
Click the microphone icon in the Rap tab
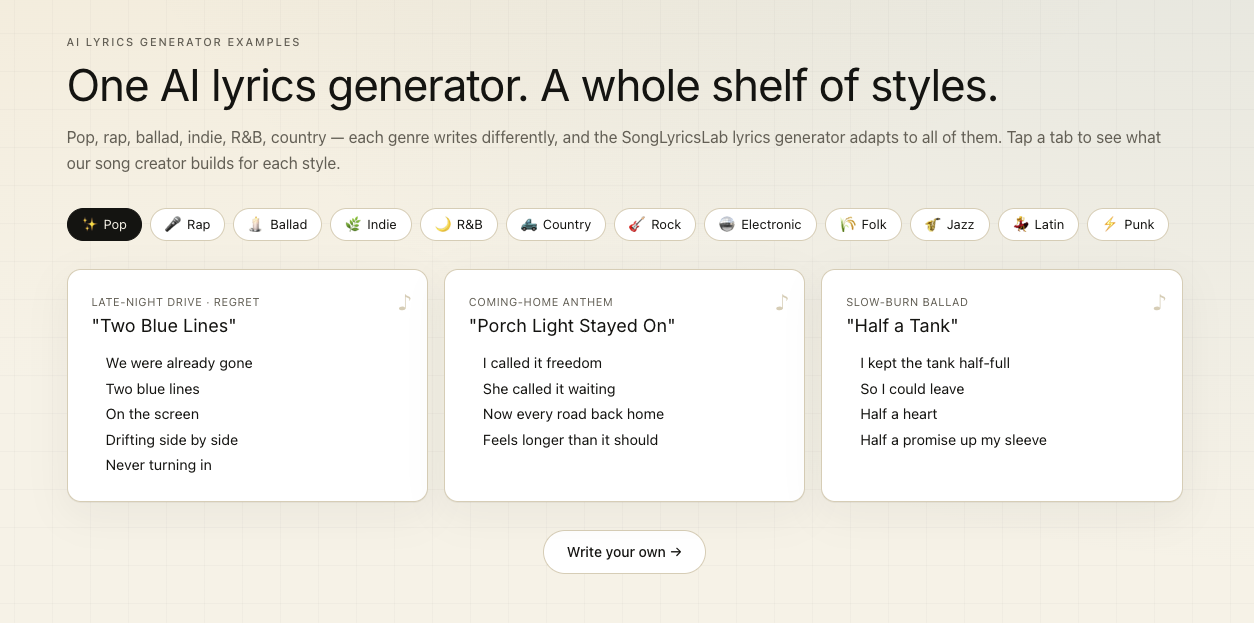[x=172, y=225]
